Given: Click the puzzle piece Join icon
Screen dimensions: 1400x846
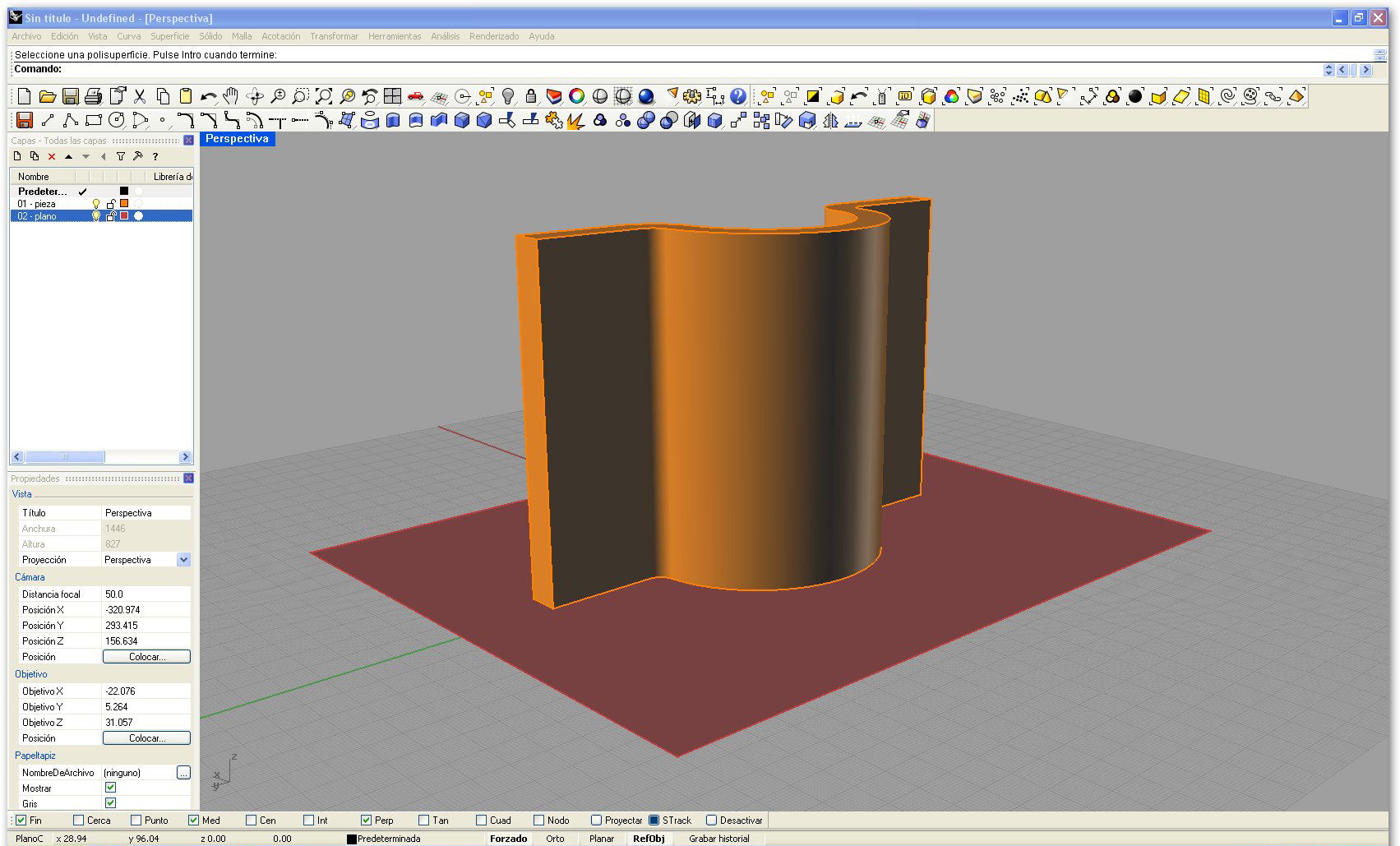Looking at the screenshot, I should [x=554, y=121].
